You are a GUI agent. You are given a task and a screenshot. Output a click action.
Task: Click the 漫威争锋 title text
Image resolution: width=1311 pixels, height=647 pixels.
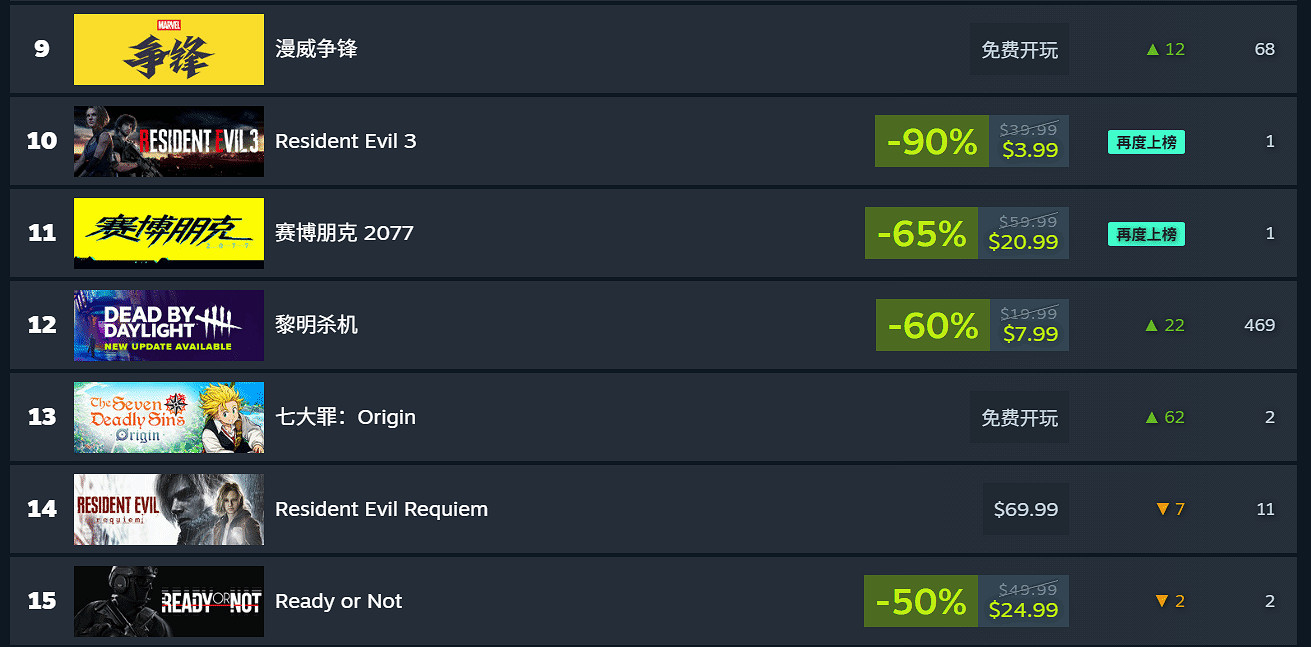click(316, 49)
